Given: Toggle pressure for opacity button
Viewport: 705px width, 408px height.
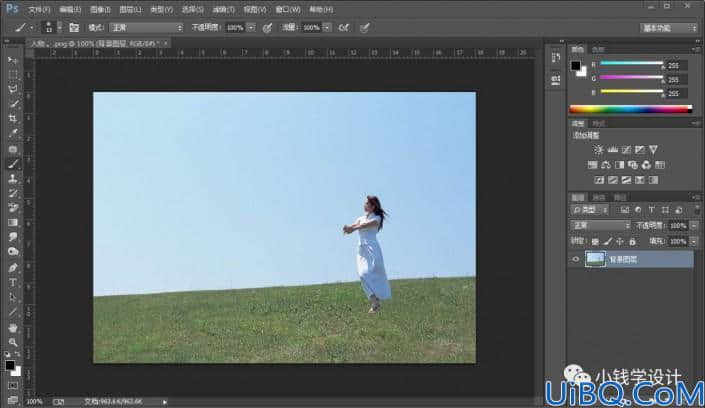Looking at the screenshot, I should [267, 28].
